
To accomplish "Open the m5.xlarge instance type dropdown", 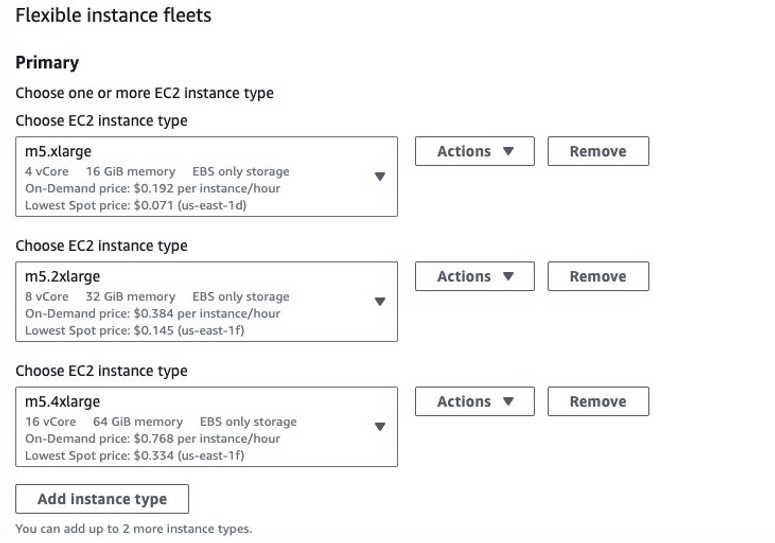I will tap(206, 176).
